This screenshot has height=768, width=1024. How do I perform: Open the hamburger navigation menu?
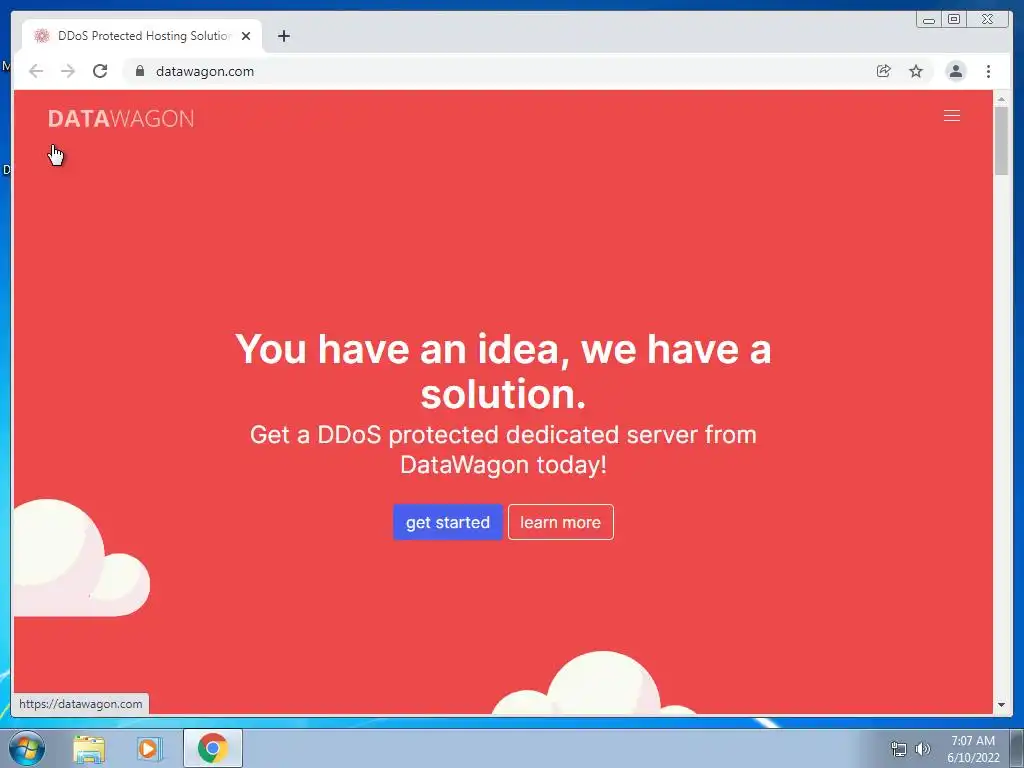click(952, 116)
